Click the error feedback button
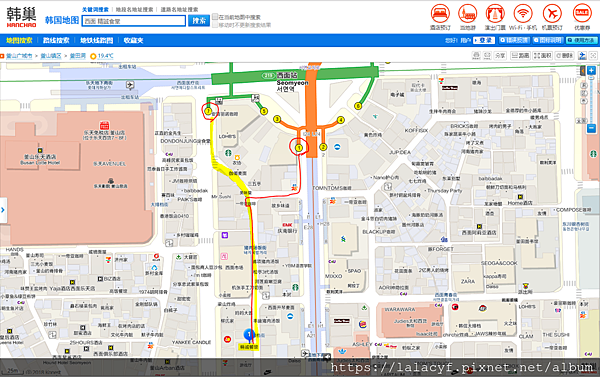Screen dimensions: 600x377 514,40
